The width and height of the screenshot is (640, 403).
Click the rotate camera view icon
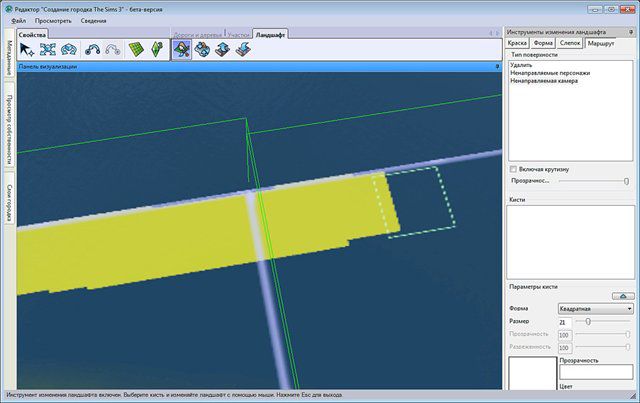[69, 50]
